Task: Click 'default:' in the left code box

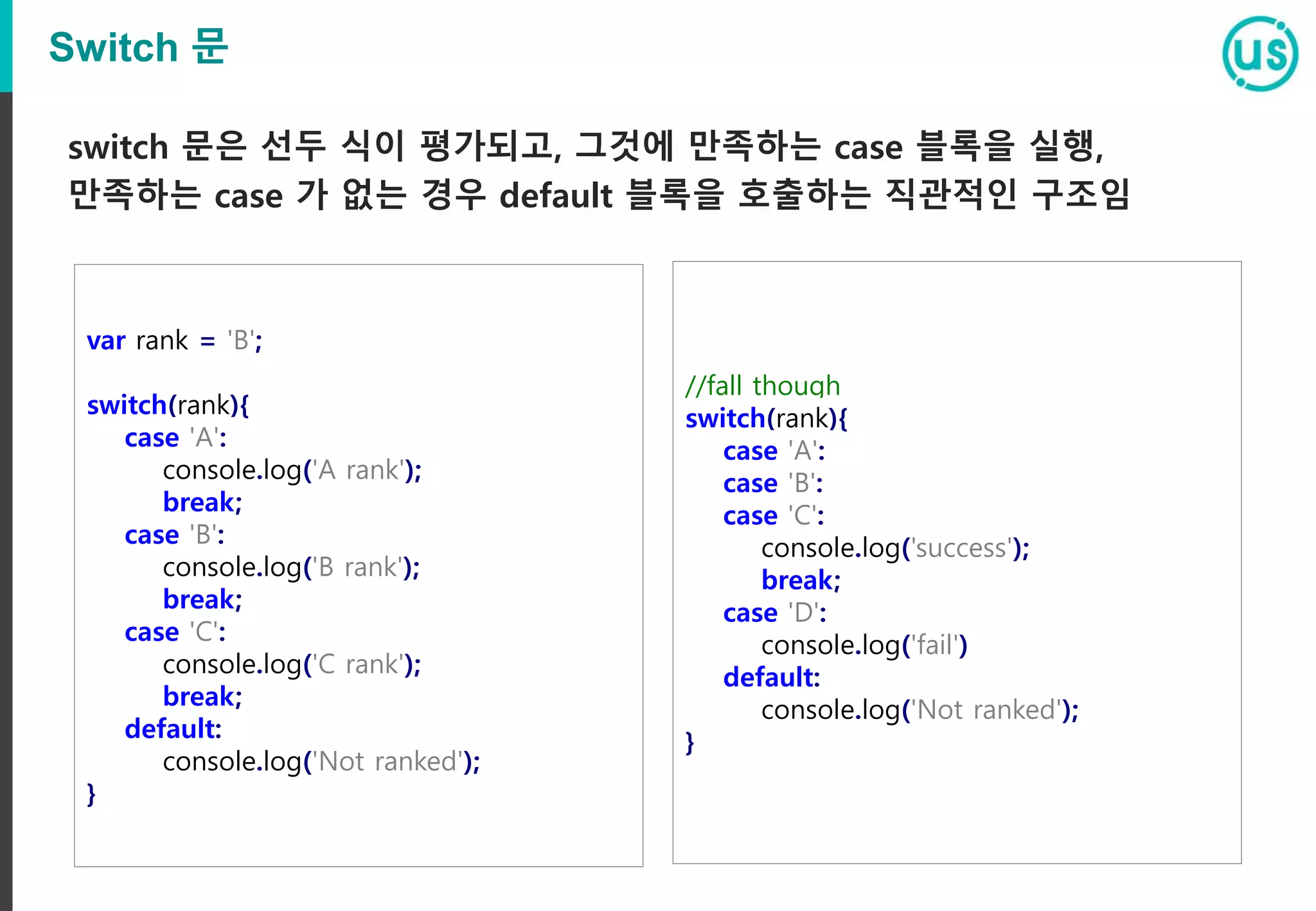Action: [173, 729]
